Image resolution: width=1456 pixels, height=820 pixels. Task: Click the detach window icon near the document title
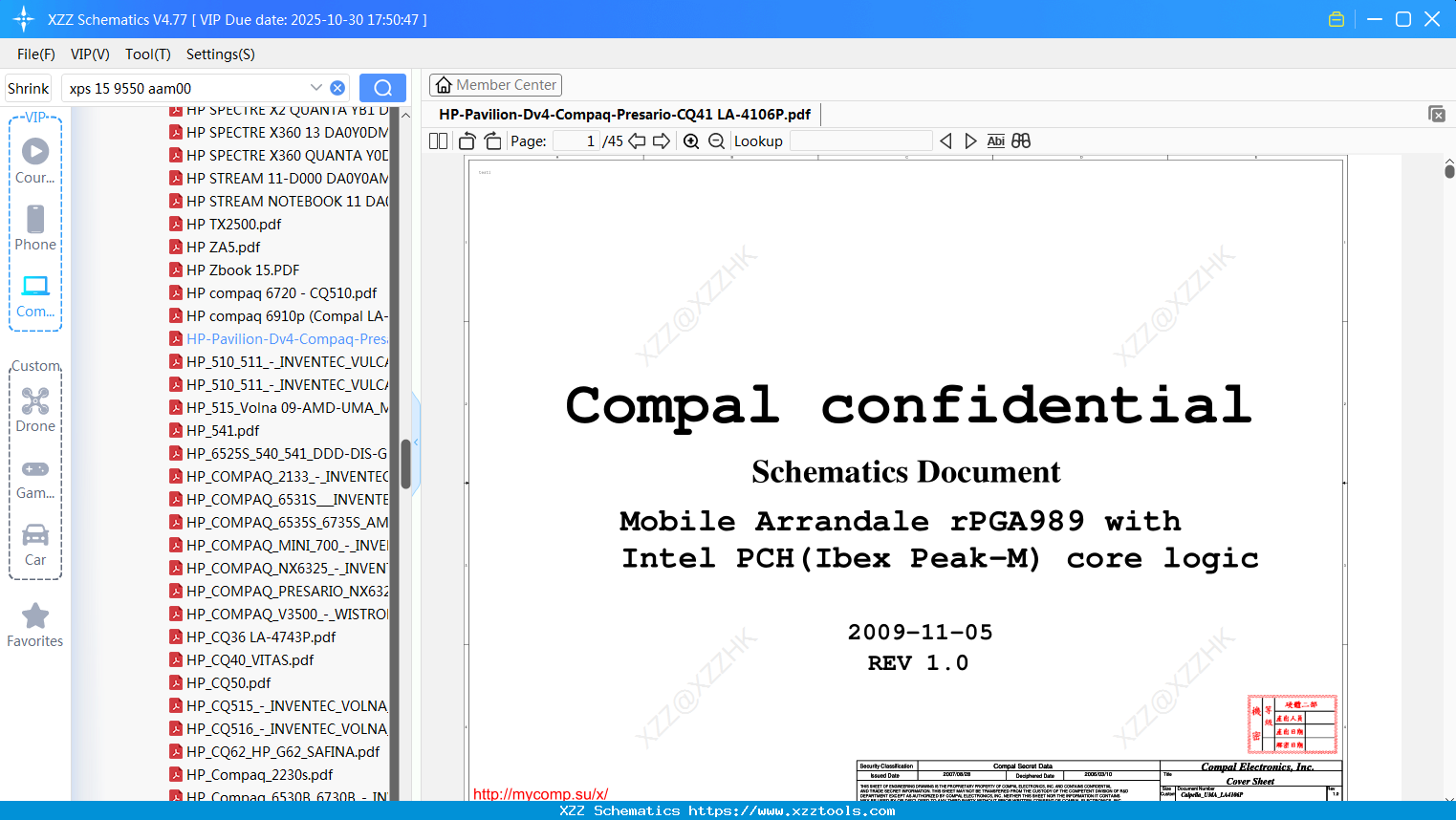coord(1437,114)
